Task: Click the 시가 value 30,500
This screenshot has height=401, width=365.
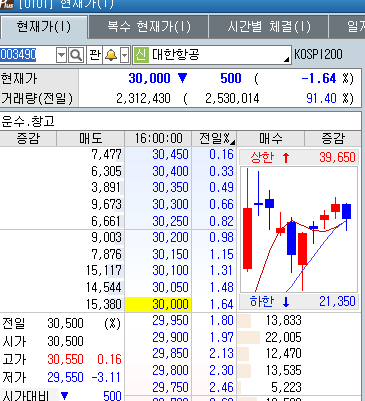Action: 65,341
